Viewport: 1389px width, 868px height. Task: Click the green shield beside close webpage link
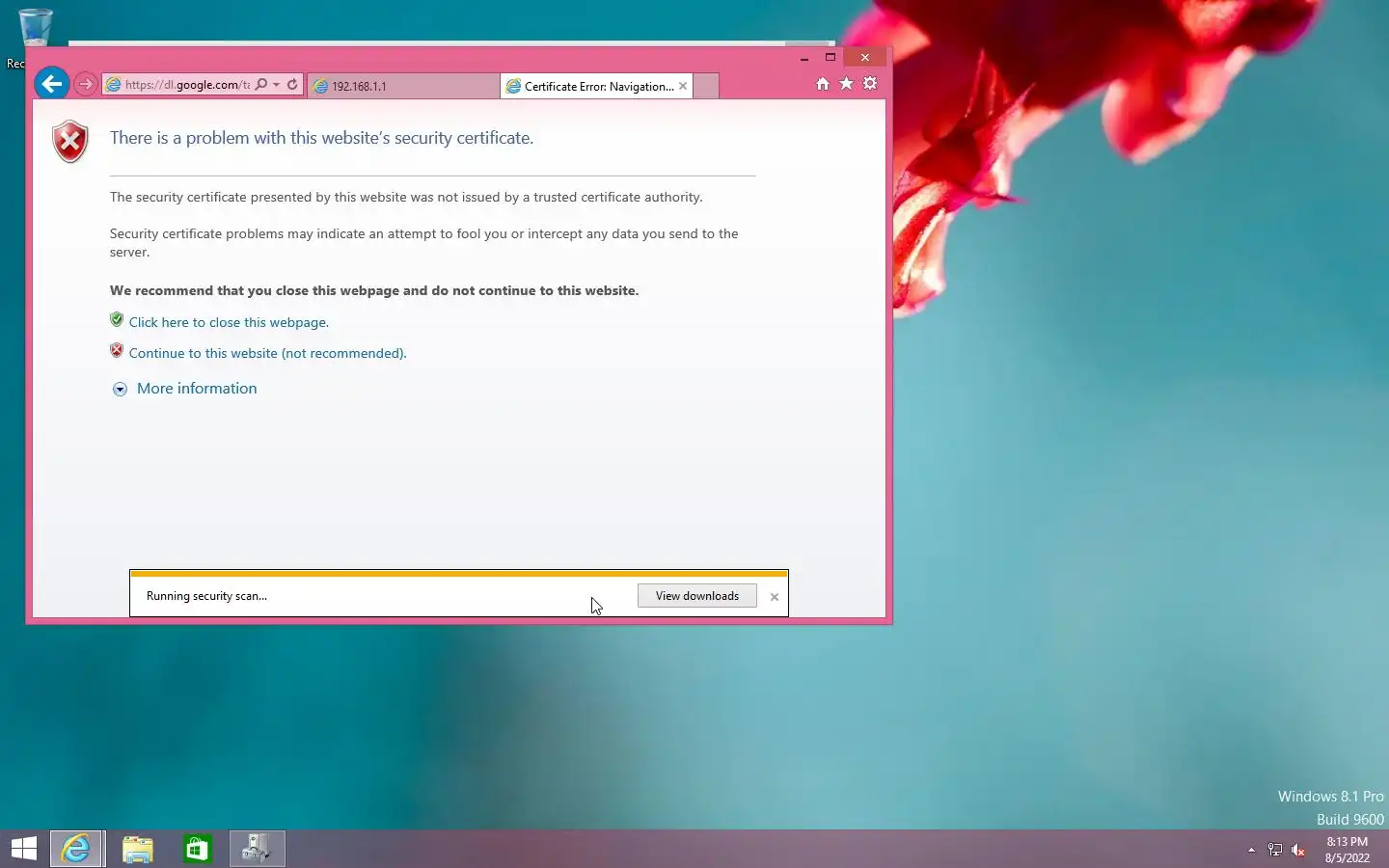[117, 320]
